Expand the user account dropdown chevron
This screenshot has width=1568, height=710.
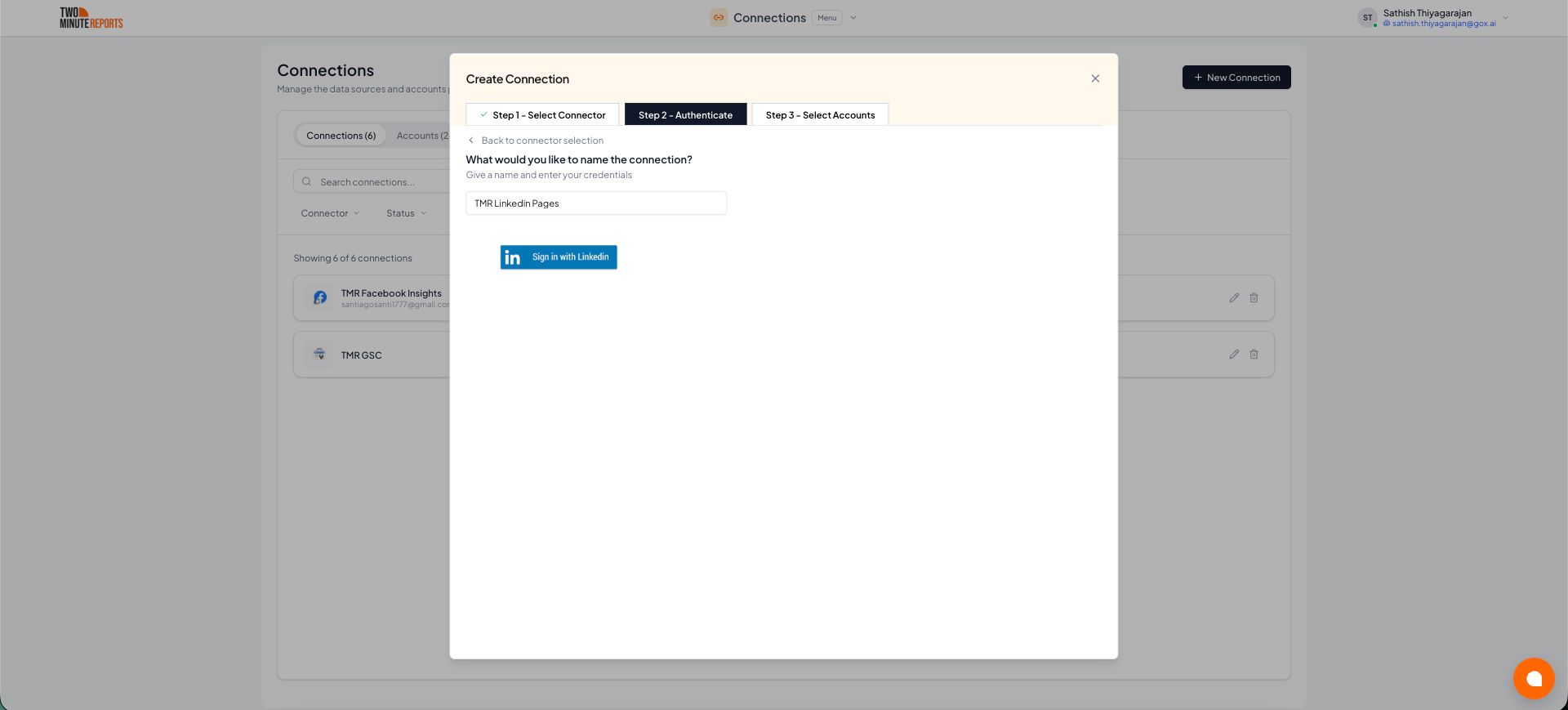click(1505, 18)
